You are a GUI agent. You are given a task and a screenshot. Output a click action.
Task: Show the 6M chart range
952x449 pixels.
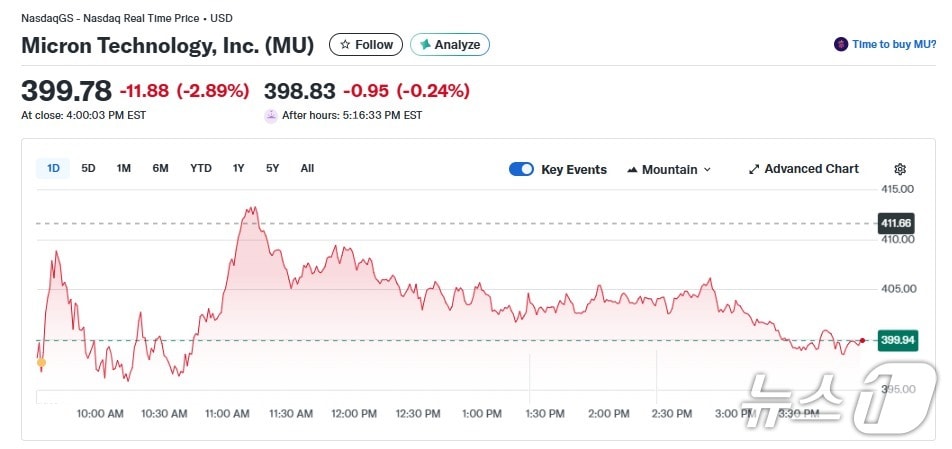[160, 168]
